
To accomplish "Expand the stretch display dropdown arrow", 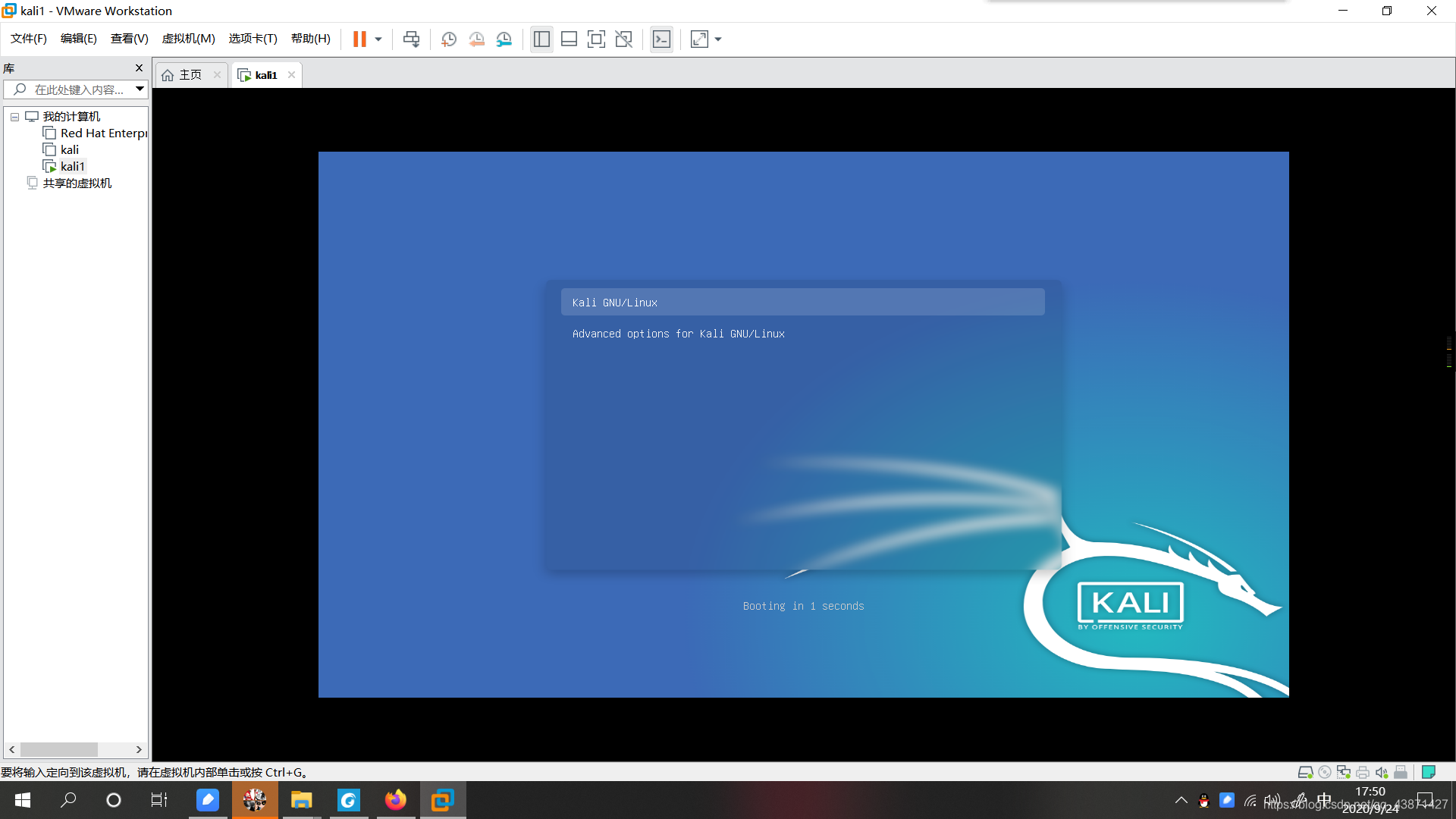I will tap(718, 39).
